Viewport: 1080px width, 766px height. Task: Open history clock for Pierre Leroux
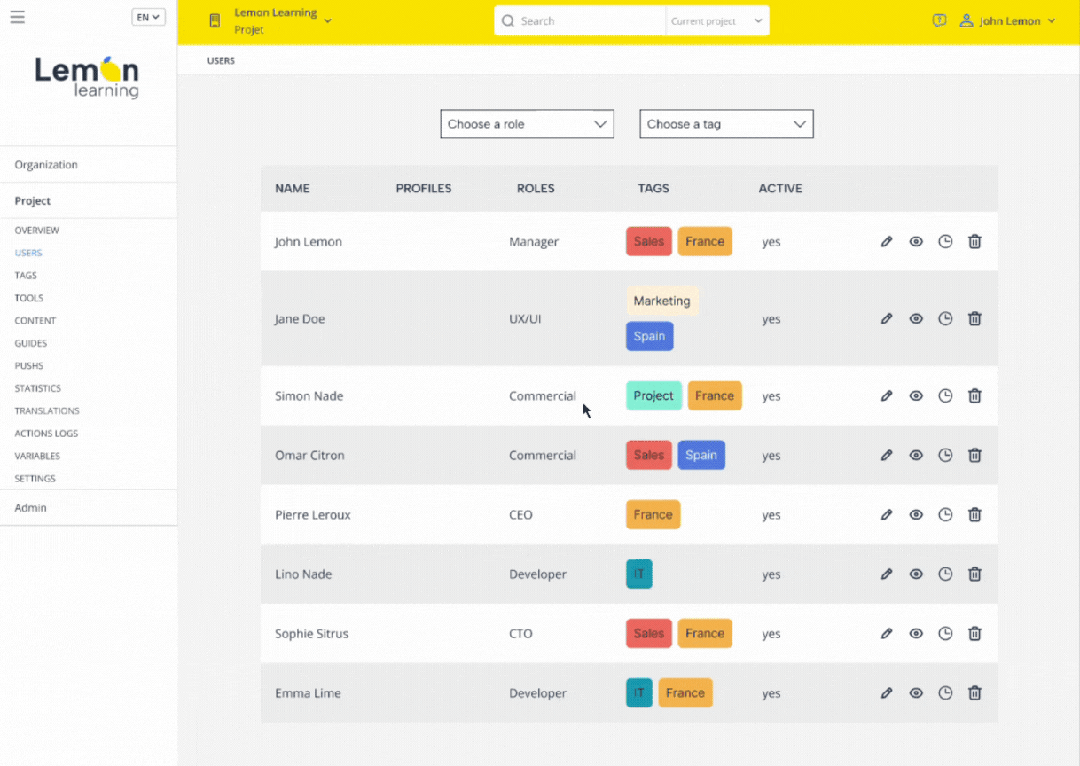point(945,515)
